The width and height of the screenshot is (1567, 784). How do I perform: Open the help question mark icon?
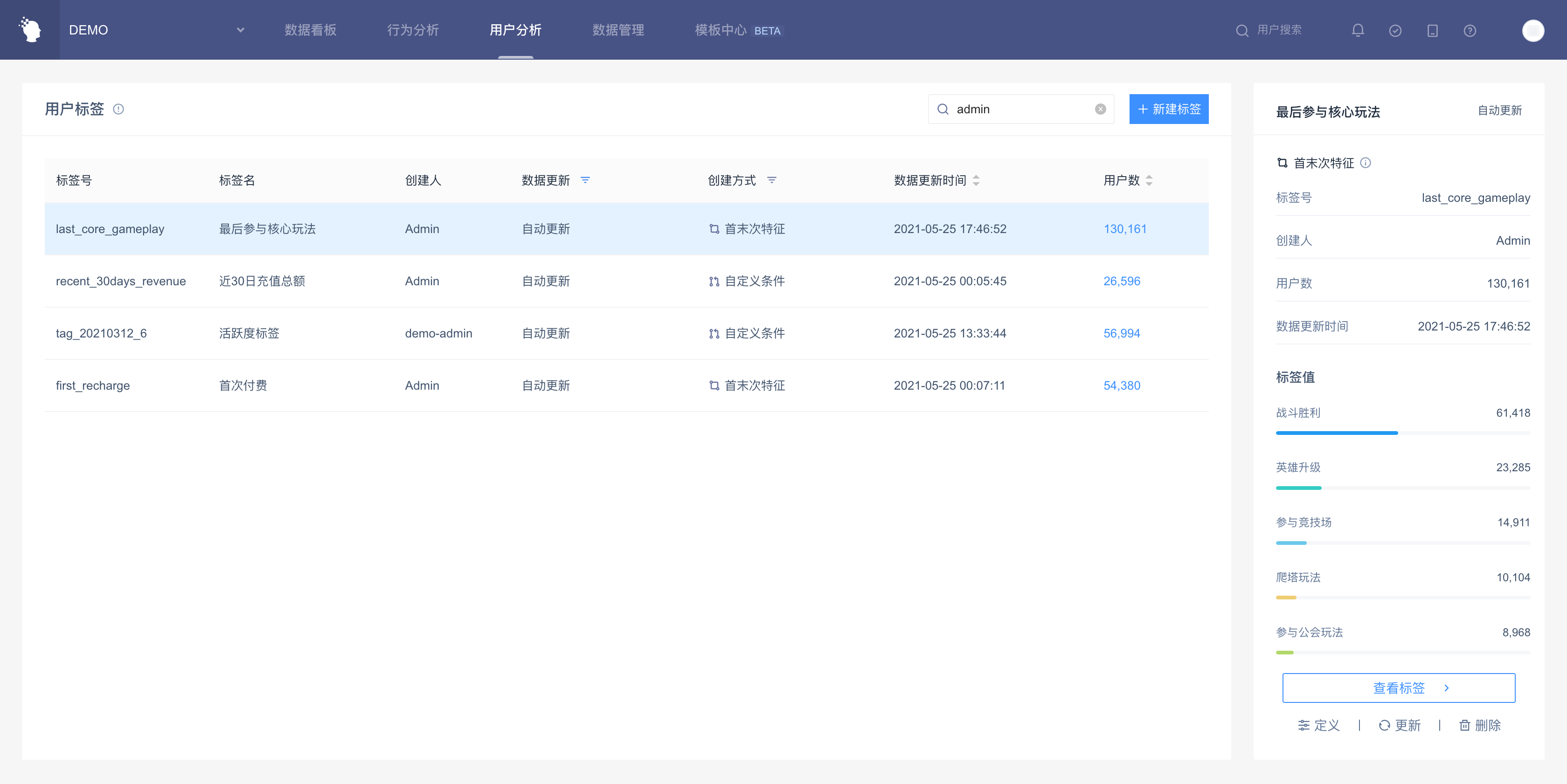click(1470, 30)
